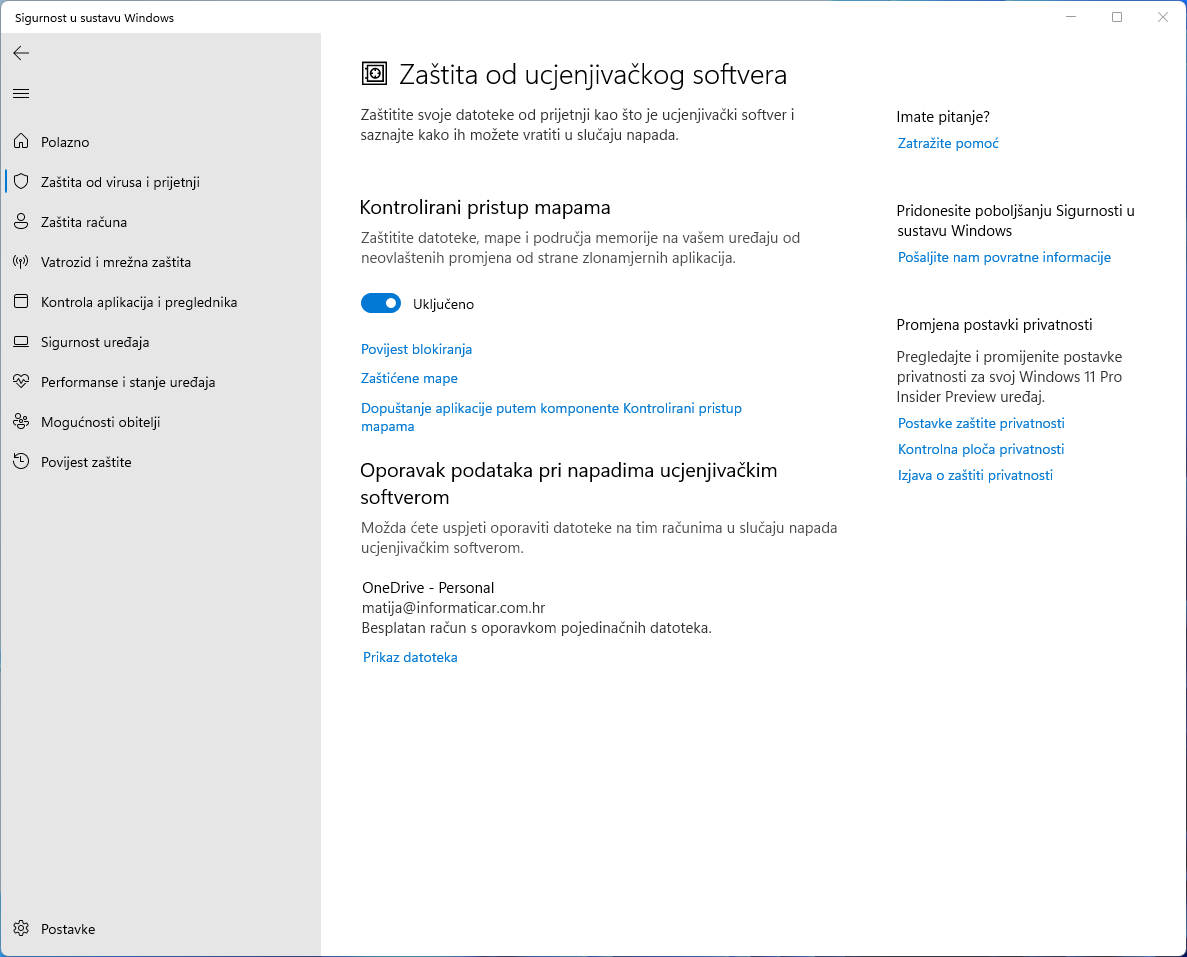Maximize the Windows Security window
Image resolution: width=1187 pixels, height=957 pixels.
click(1117, 17)
